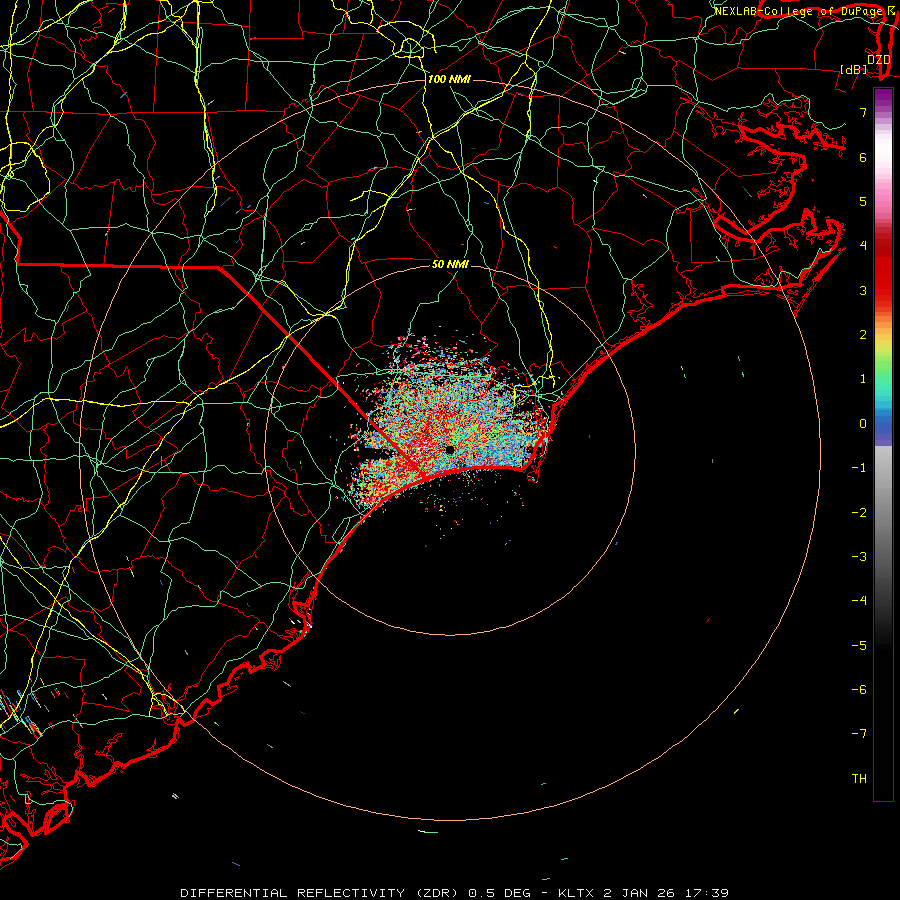This screenshot has height=900, width=900.
Task: Click the Differential Reflectivity KLTX caption text
Action: [x=454, y=893]
